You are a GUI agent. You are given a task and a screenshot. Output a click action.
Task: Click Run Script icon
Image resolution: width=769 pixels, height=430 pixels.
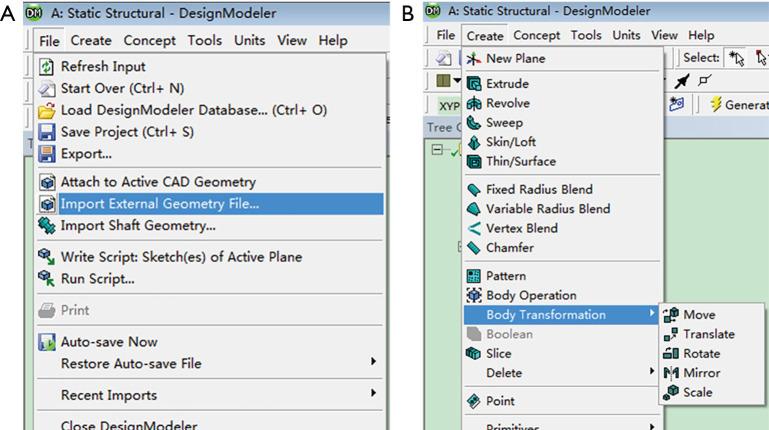(47, 278)
